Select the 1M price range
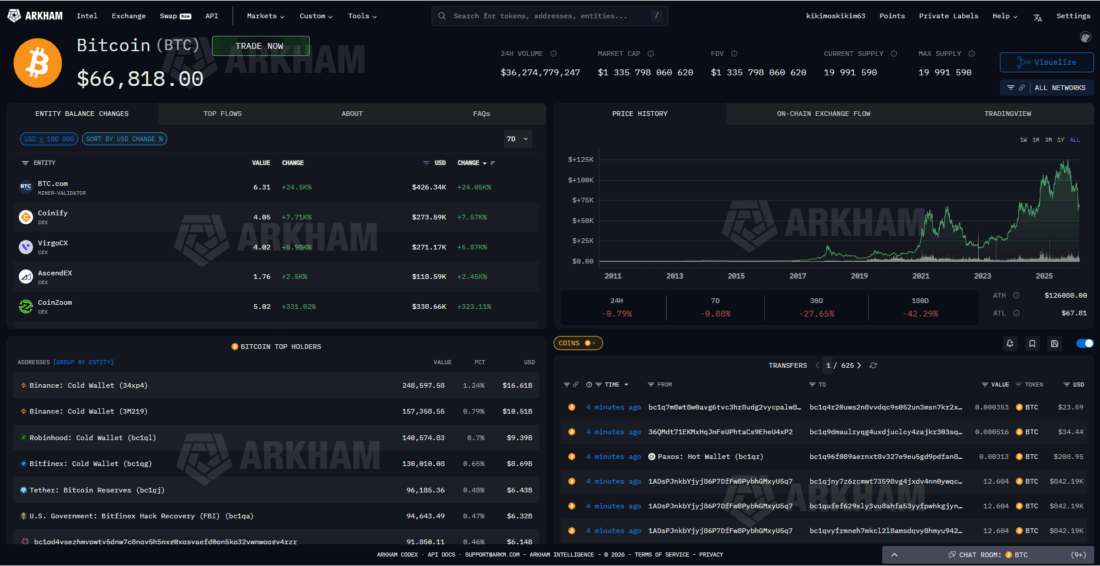The height and width of the screenshot is (566, 1100). pyautogui.click(x=1035, y=140)
